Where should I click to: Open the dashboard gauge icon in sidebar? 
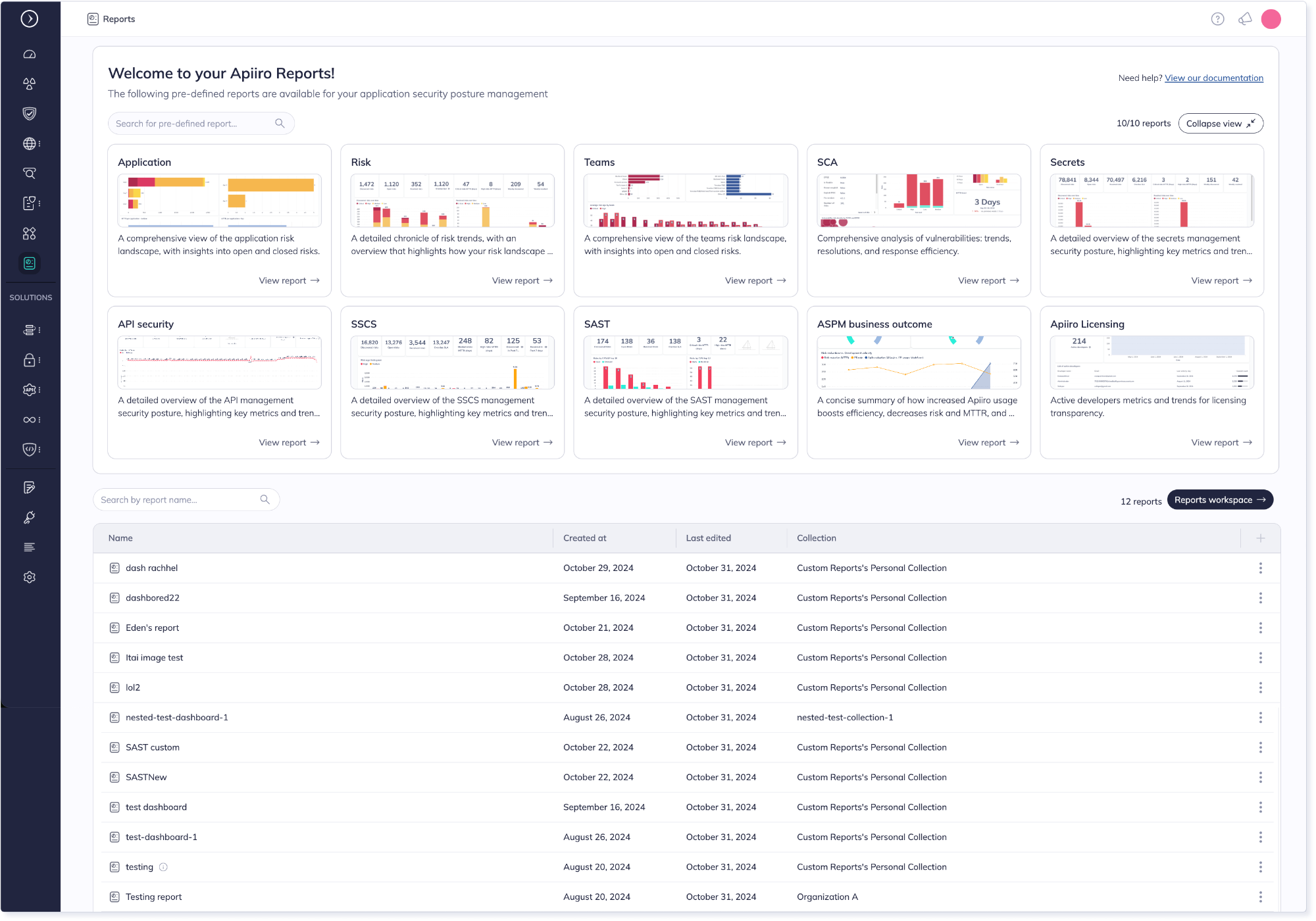click(x=30, y=55)
